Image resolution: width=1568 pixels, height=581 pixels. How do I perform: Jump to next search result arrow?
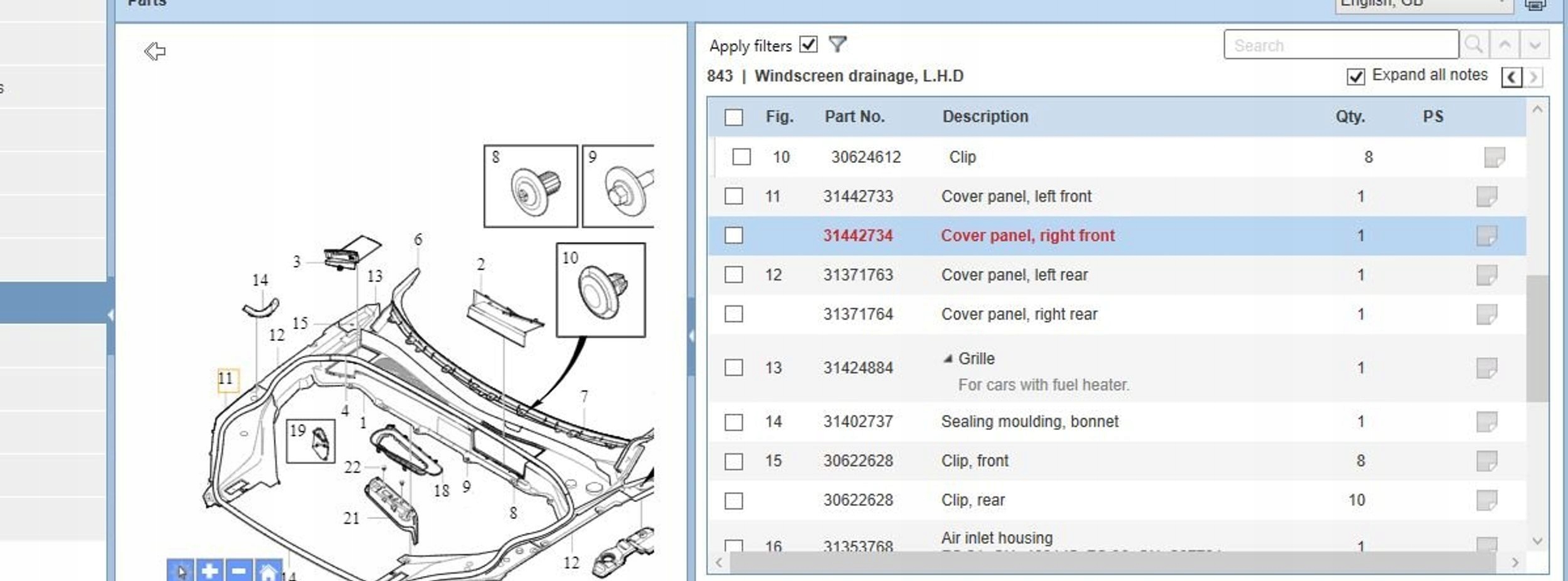pyautogui.click(x=1534, y=44)
